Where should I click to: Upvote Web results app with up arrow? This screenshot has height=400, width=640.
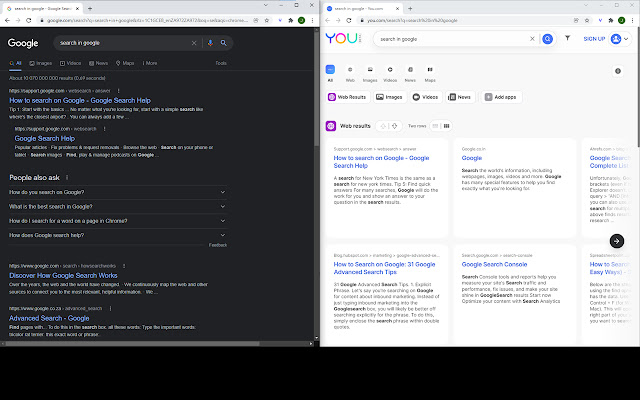point(383,126)
